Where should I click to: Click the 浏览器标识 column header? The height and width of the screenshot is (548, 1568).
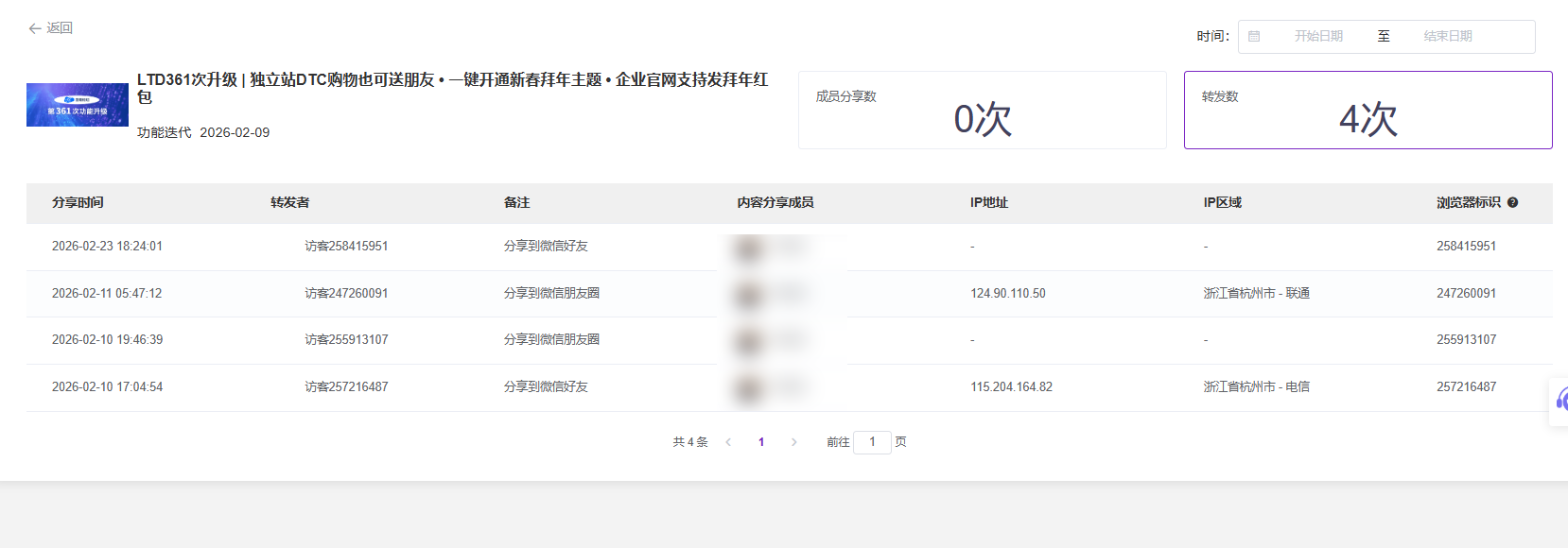(x=1468, y=202)
